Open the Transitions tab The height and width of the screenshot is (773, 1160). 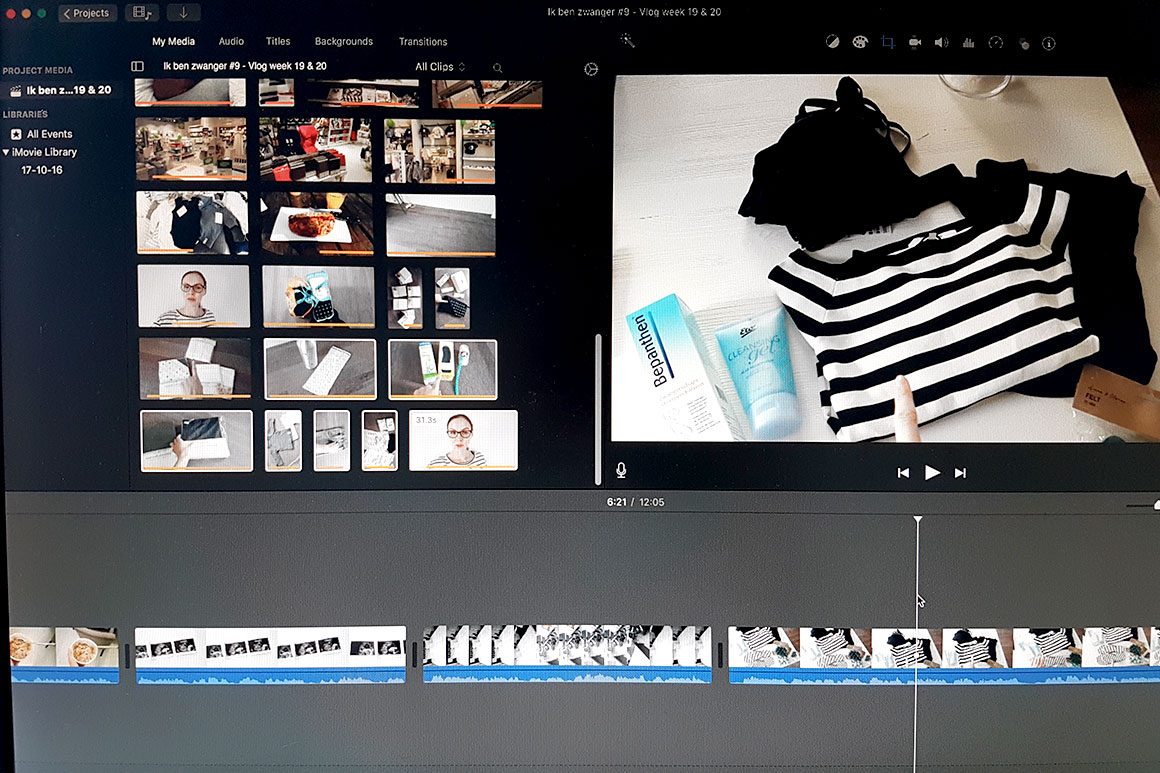(422, 41)
